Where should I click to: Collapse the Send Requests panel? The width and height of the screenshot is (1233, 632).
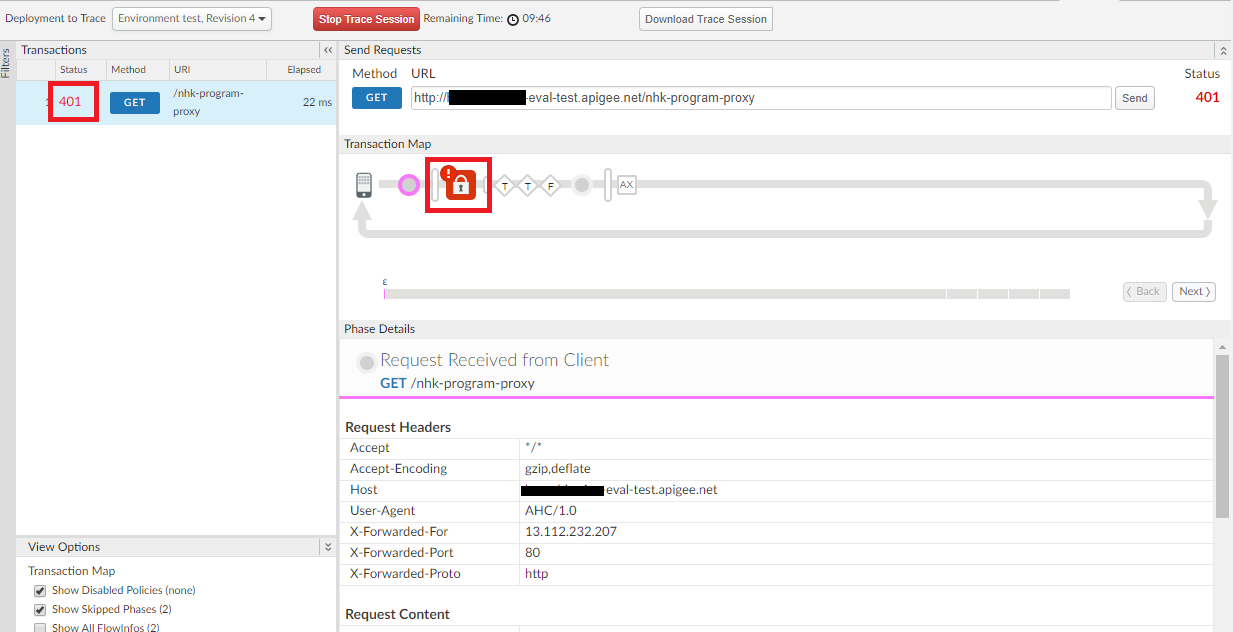pos(1223,50)
